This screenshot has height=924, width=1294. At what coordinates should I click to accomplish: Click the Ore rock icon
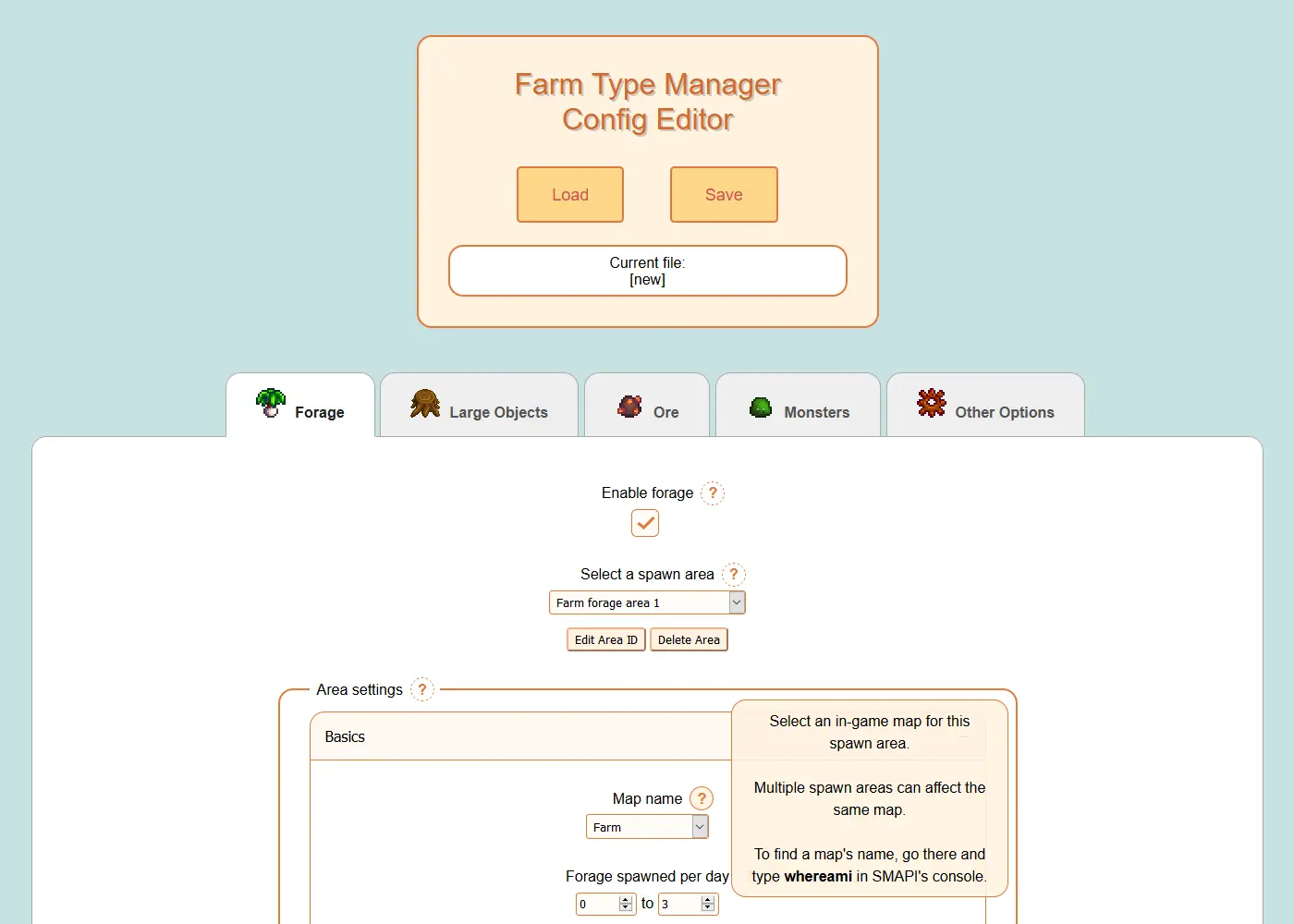[x=630, y=406]
